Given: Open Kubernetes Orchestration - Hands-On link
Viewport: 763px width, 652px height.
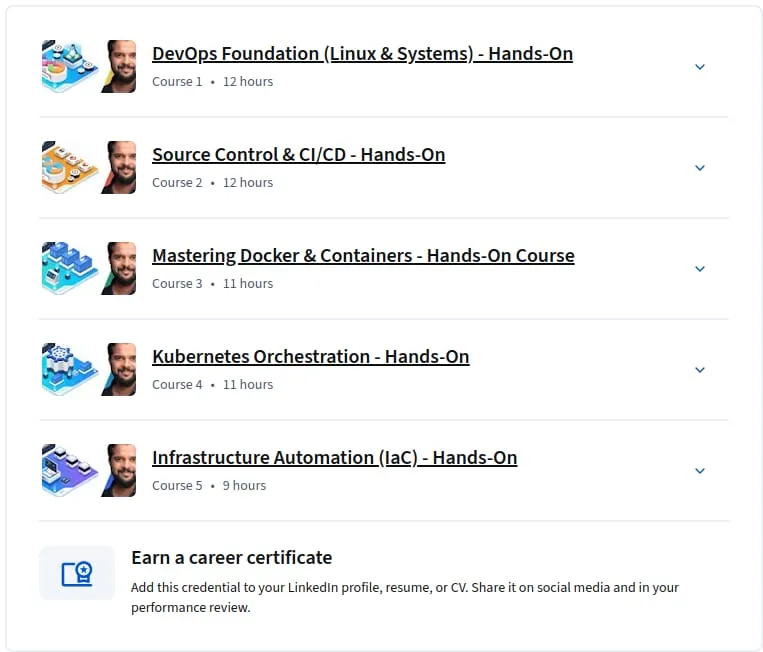Looking at the screenshot, I should (311, 357).
